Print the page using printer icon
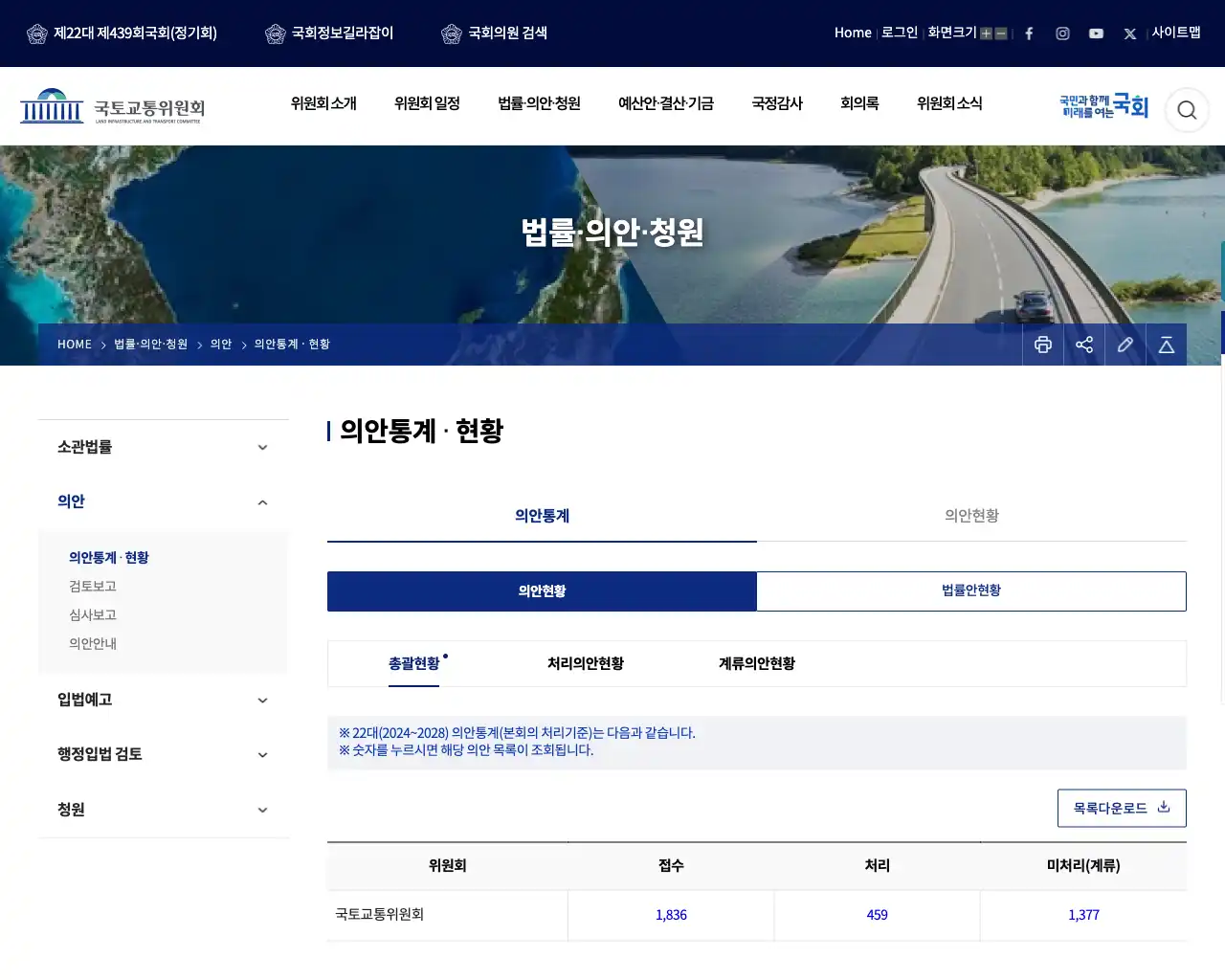Image resolution: width=1225 pixels, height=980 pixels. pyautogui.click(x=1043, y=345)
